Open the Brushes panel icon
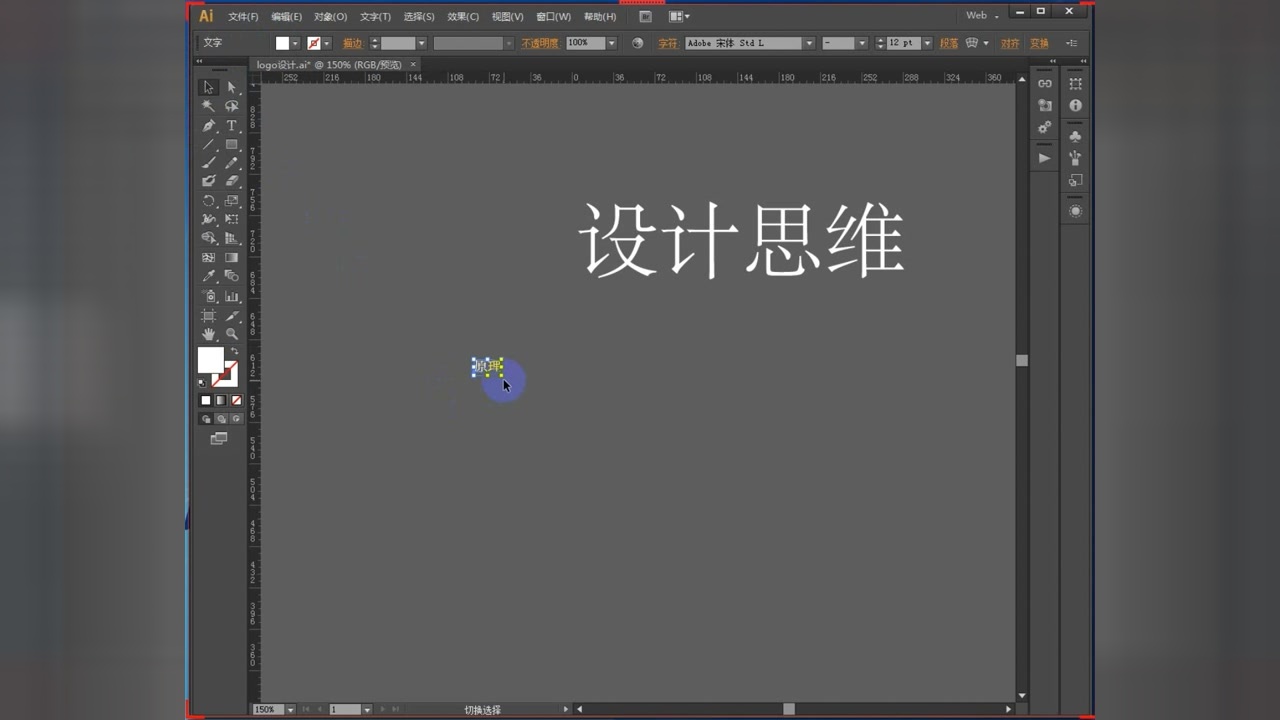This screenshot has width=1280, height=720. 1076,158
